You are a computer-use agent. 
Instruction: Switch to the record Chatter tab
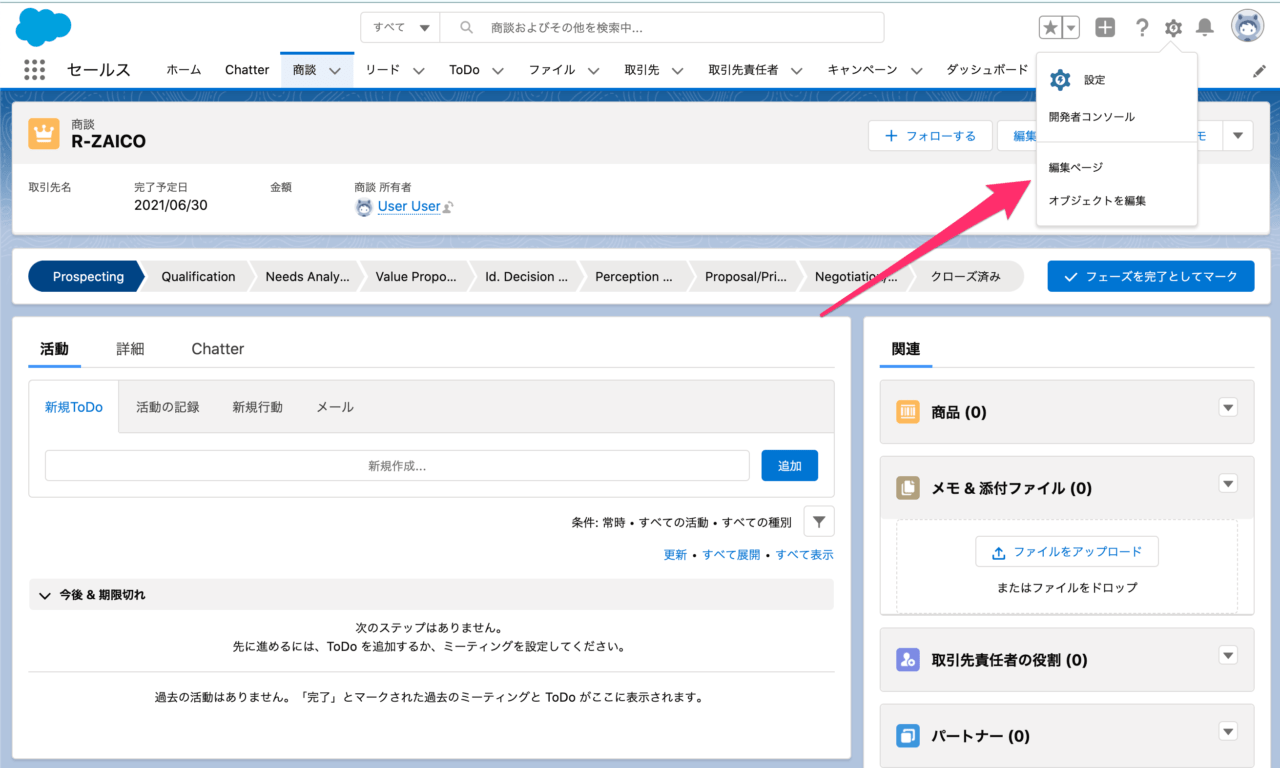(218, 349)
